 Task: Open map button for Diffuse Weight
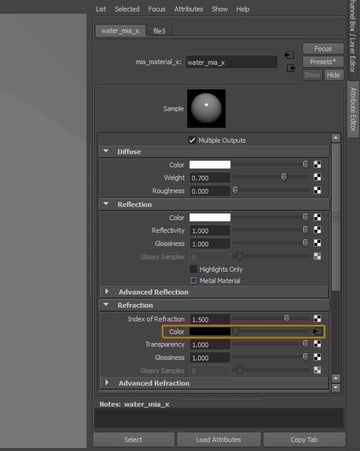point(317,177)
